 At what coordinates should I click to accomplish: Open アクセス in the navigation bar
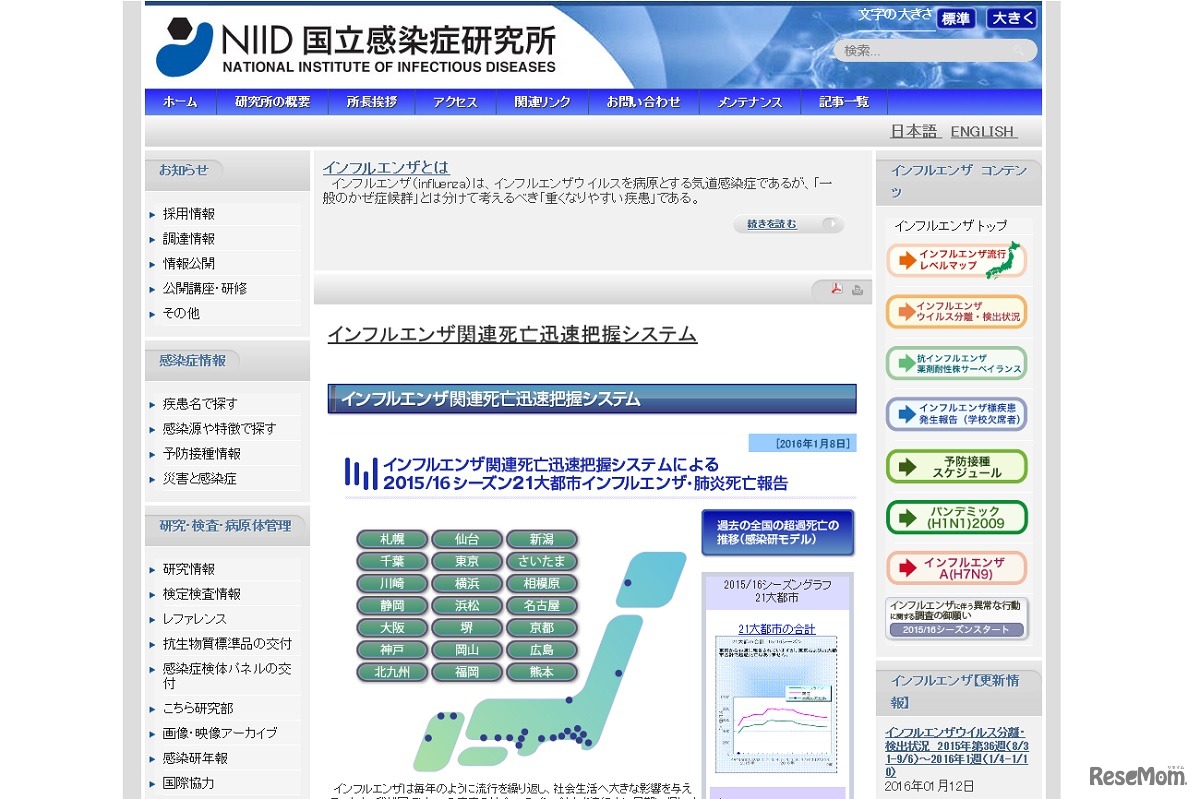[x=455, y=102]
